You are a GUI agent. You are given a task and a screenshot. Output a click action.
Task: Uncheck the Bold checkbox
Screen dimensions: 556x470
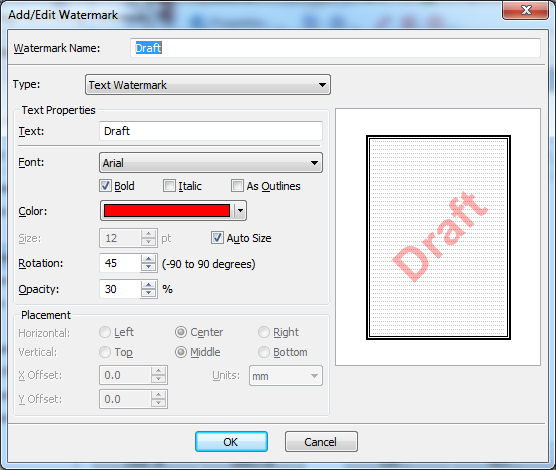(105, 186)
